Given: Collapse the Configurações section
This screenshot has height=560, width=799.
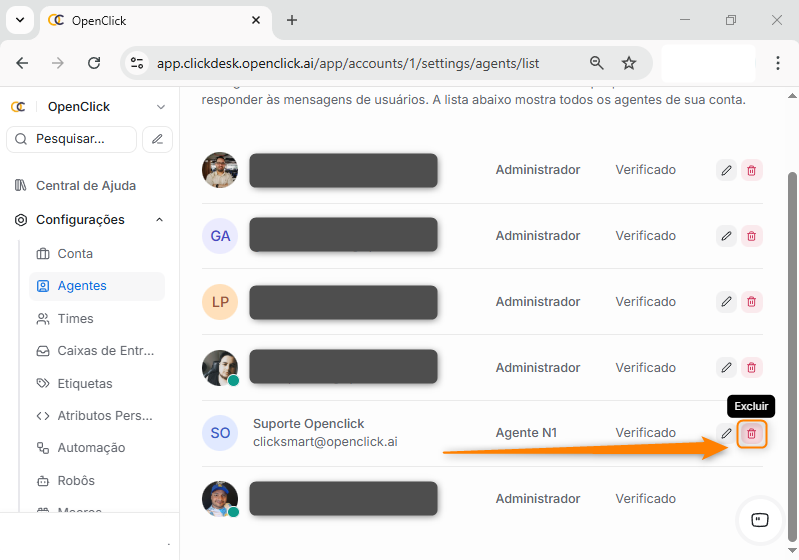Looking at the screenshot, I should click(159, 220).
